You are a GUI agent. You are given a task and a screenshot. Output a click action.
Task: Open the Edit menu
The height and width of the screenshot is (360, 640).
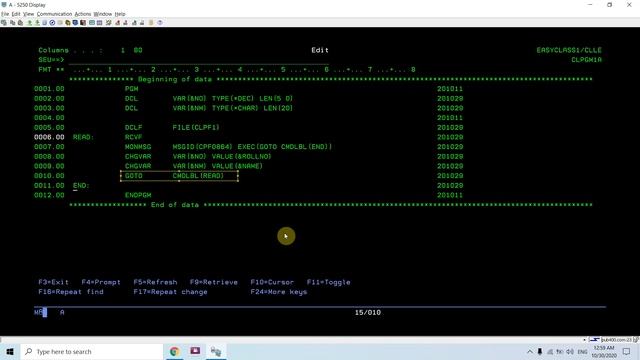[16, 14]
